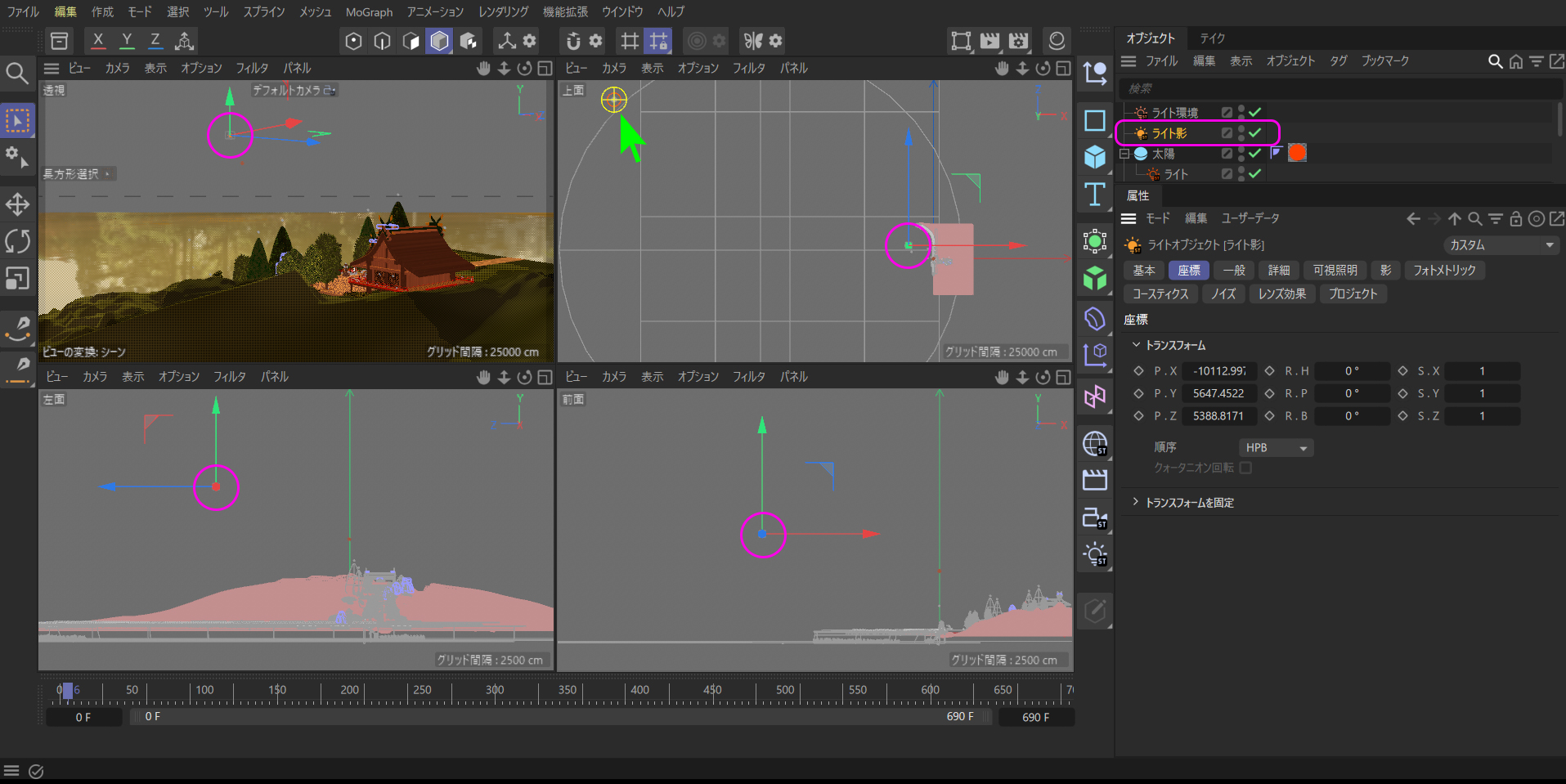
Task: Open the search magnifier in left toolbar
Action: [x=17, y=74]
